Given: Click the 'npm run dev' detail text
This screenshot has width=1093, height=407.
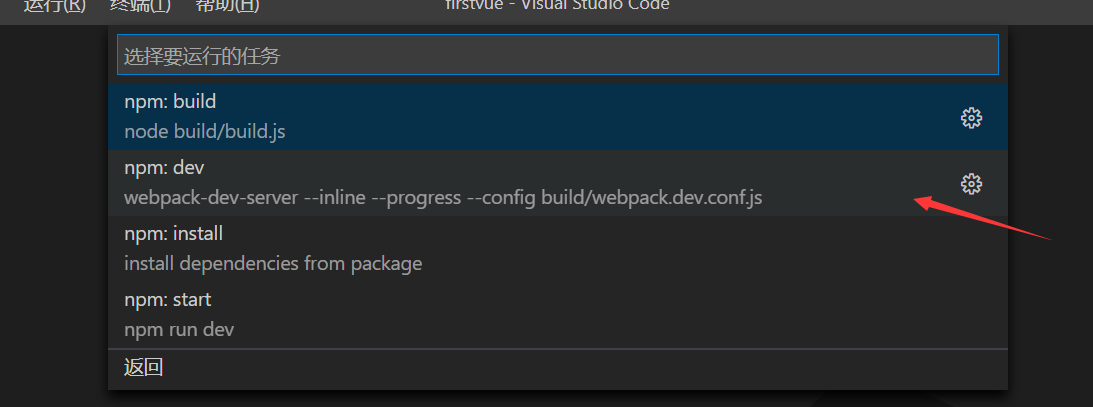Looking at the screenshot, I should 178,330.
